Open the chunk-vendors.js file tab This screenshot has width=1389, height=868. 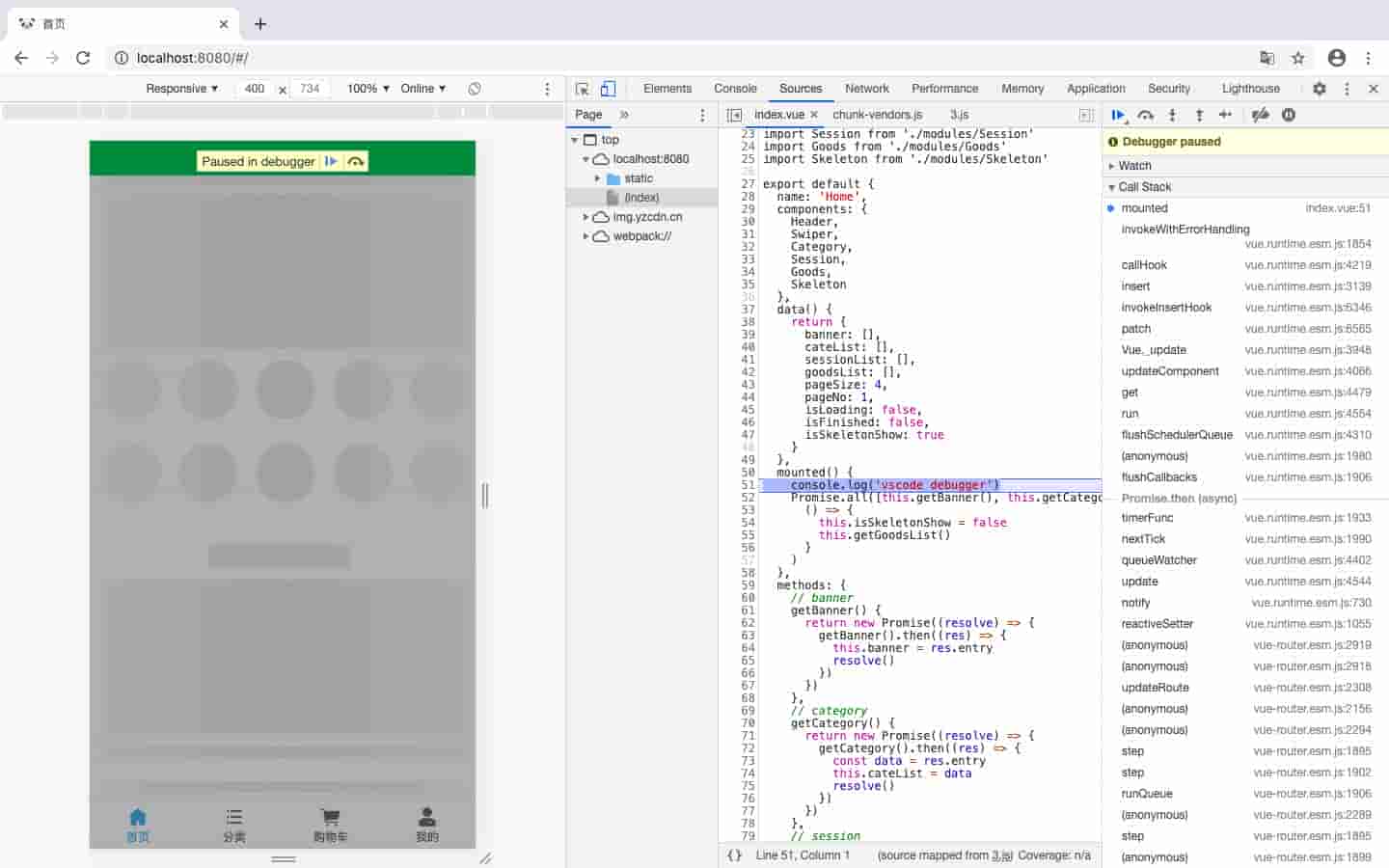pyautogui.click(x=877, y=115)
